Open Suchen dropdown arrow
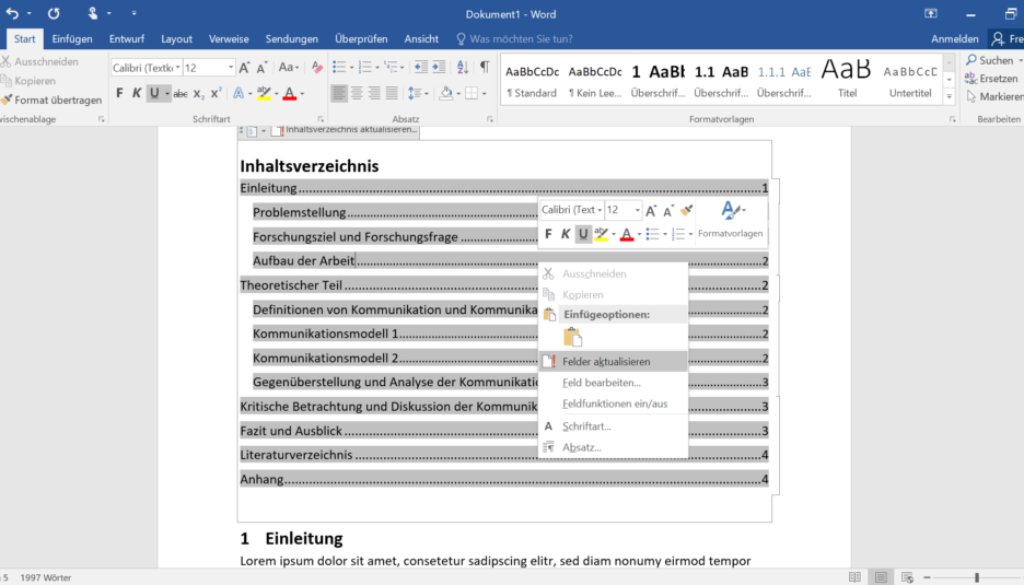This screenshot has height=585, width=1024. (1020, 61)
